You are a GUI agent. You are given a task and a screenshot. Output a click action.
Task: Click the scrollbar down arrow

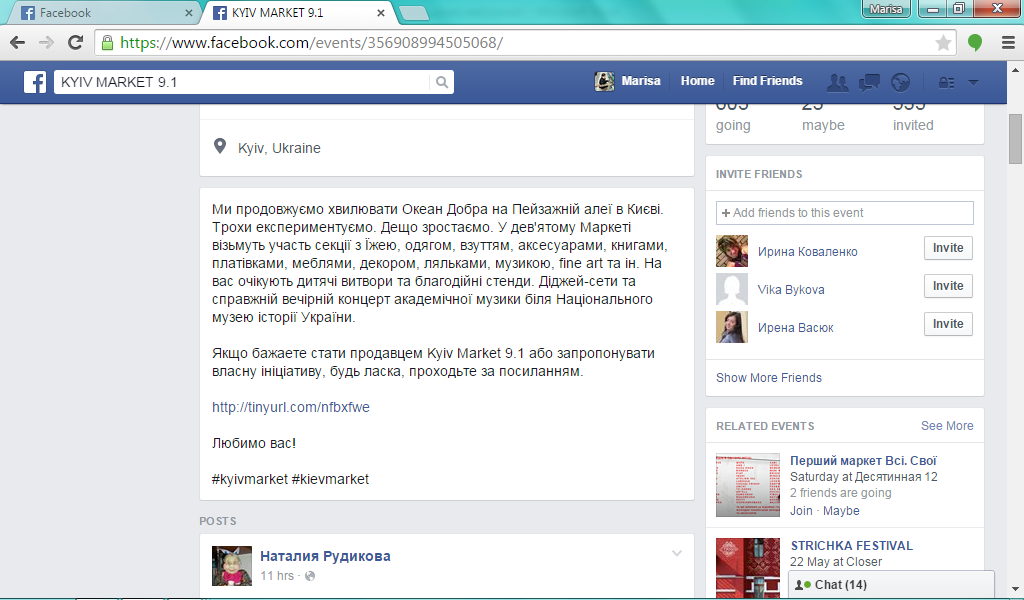[1016, 590]
